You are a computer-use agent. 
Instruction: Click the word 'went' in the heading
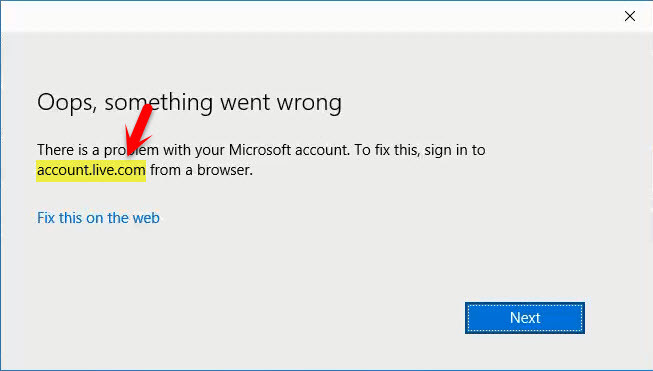point(245,102)
